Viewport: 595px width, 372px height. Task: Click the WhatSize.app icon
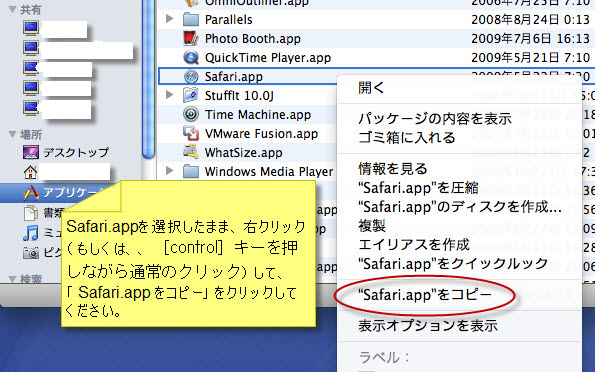191,152
